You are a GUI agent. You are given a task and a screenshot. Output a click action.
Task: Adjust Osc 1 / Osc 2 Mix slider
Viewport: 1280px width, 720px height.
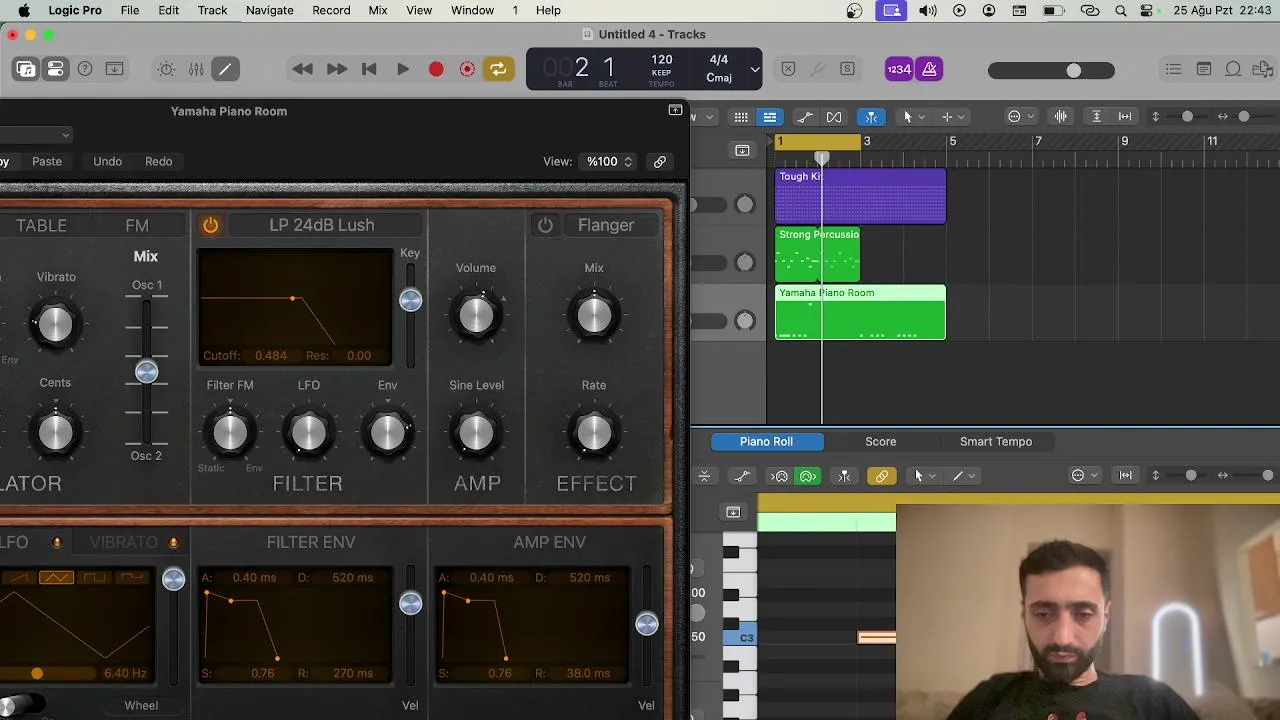point(147,372)
